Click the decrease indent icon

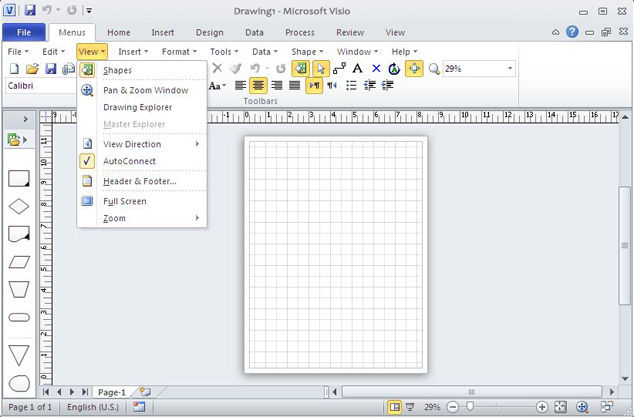pos(370,85)
